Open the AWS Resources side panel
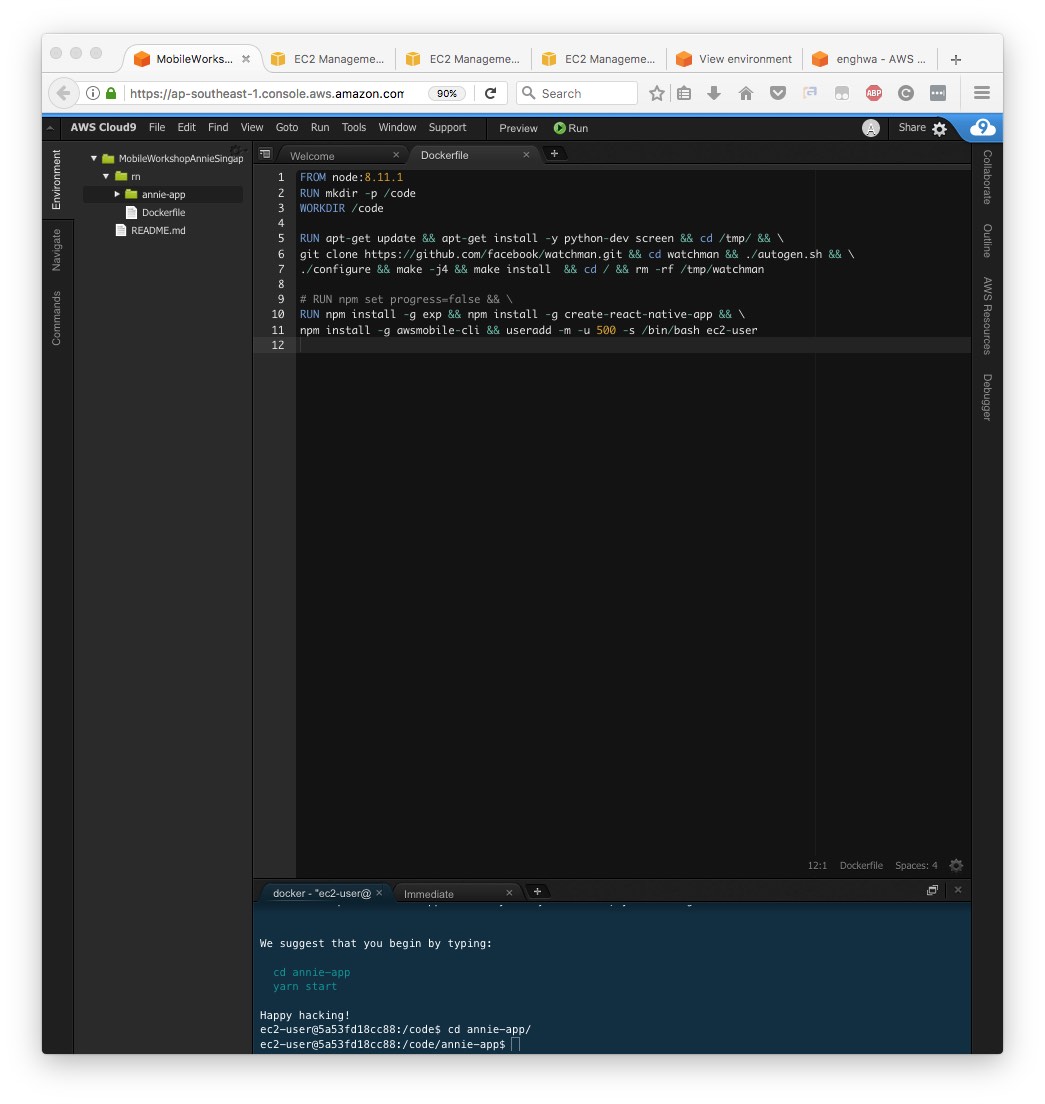This screenshot has height=1104, width=1045. 987,315
